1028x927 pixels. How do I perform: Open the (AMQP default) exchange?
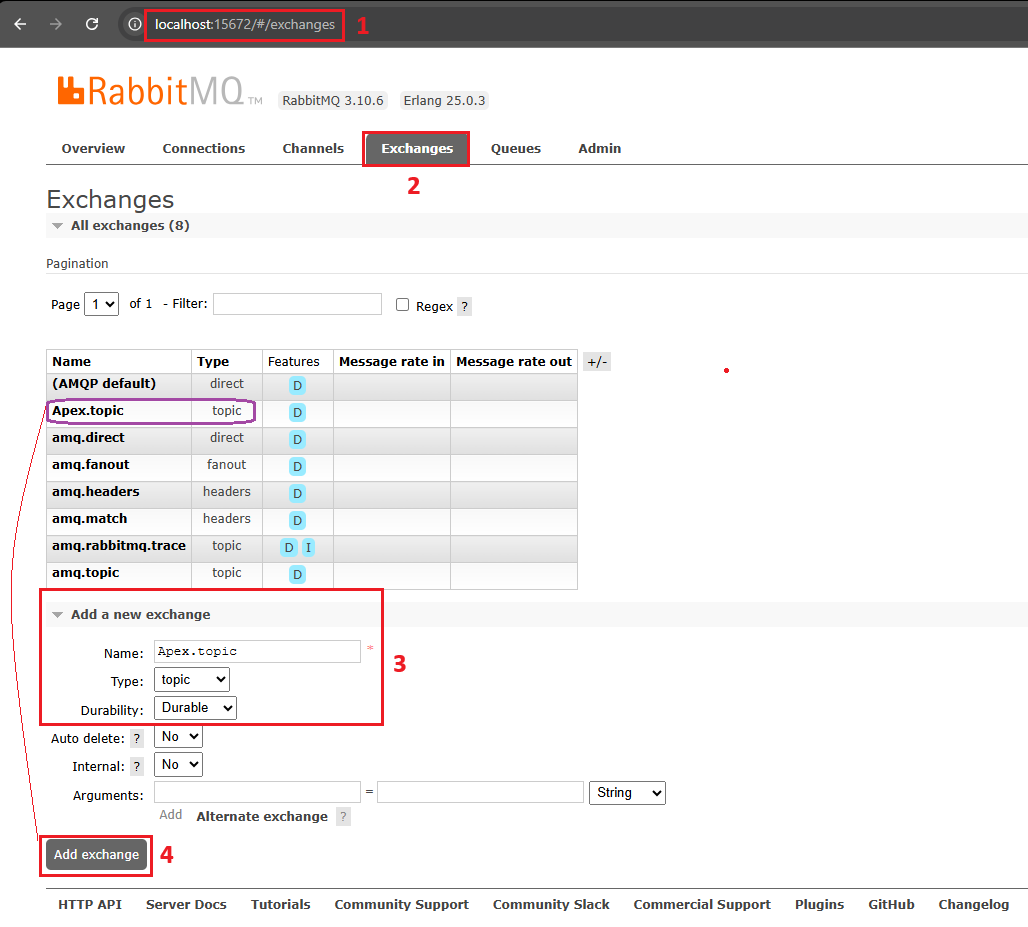pos(104,384)
